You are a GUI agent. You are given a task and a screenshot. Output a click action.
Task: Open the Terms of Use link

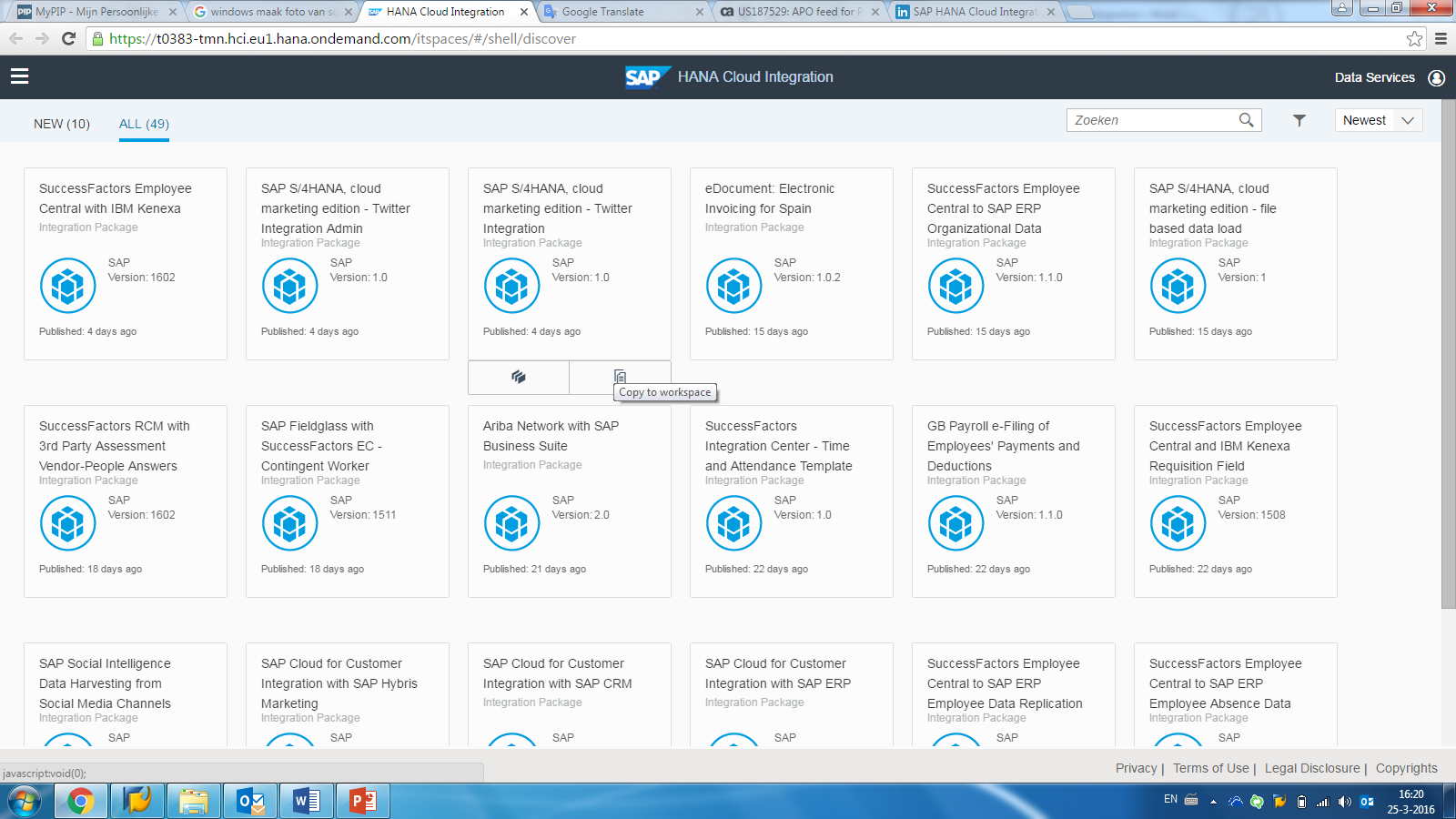1210,768
